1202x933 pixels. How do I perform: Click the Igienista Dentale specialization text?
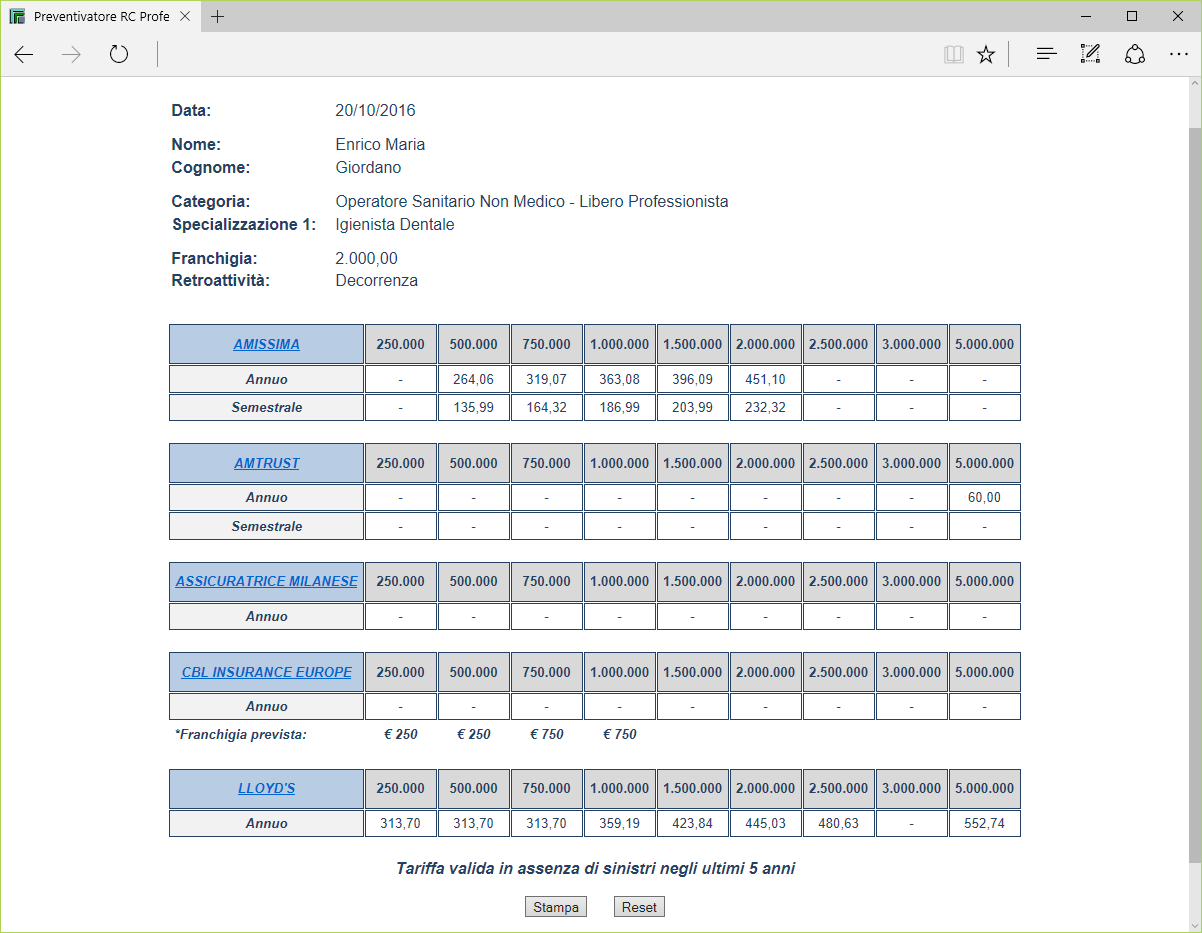pos(395,224)
